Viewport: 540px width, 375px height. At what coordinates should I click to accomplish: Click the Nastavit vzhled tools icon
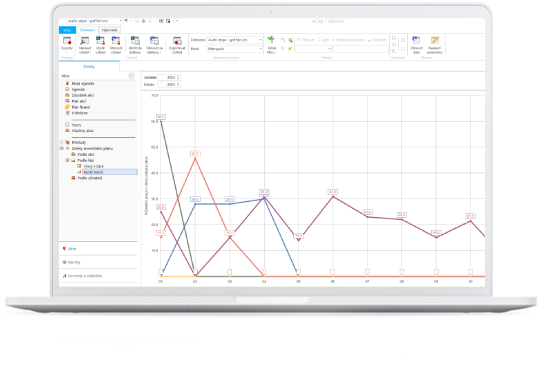85,45
